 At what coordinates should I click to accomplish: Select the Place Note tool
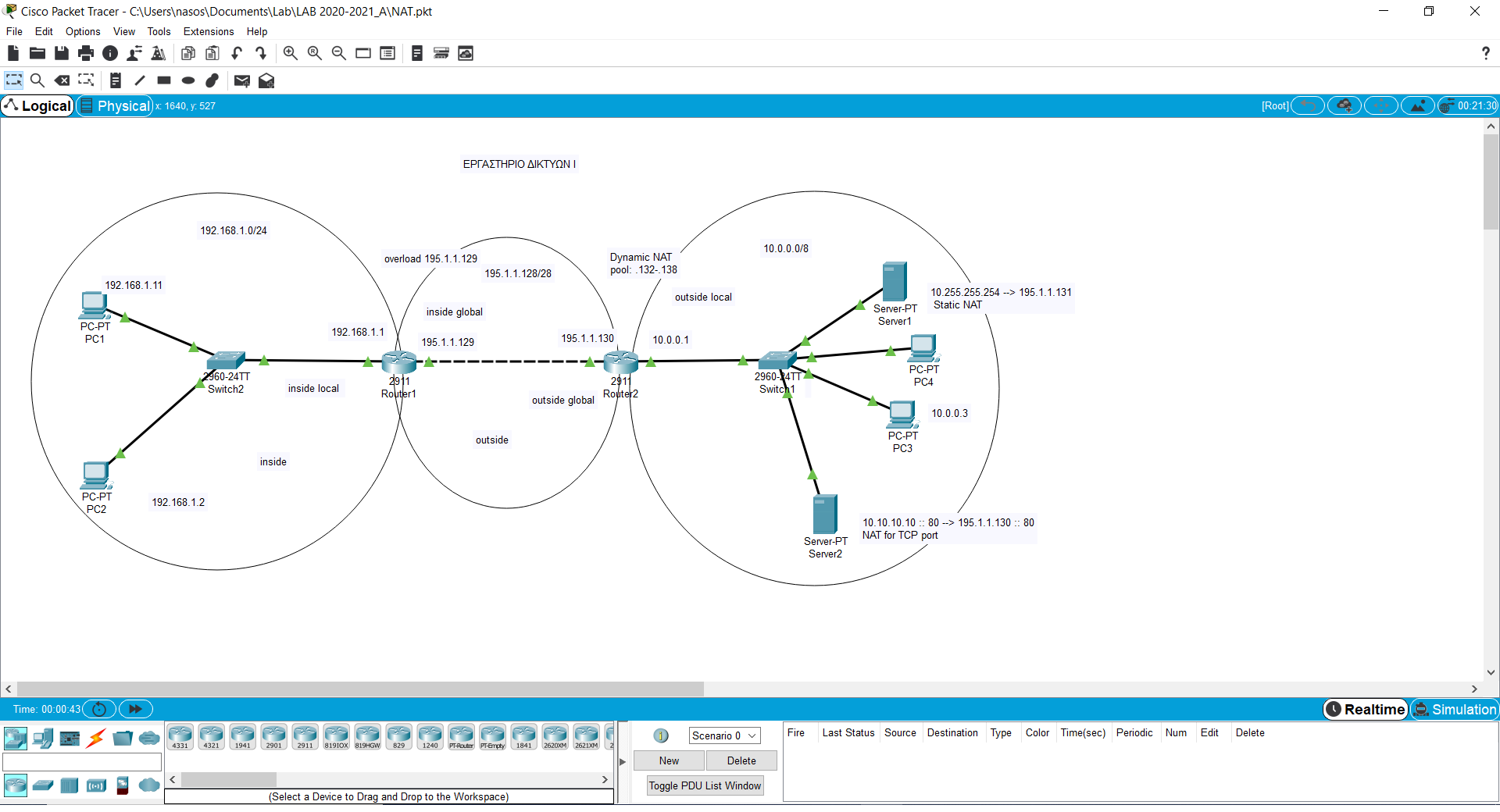[115, 80]
